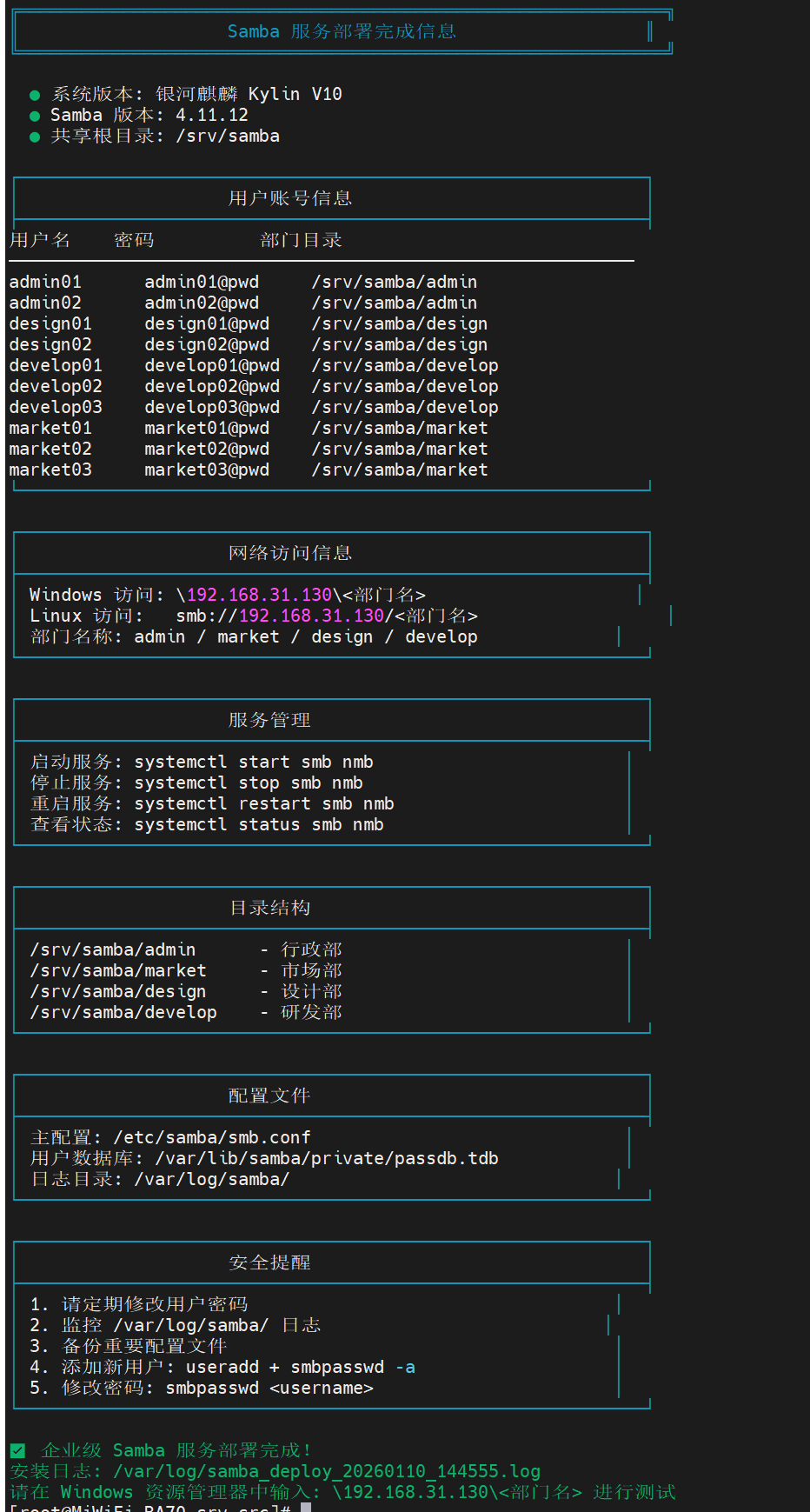Viewport: 810px width, 1512px height.
Task: Click password 'market02@pwd'
Action: tap(207, 449)
